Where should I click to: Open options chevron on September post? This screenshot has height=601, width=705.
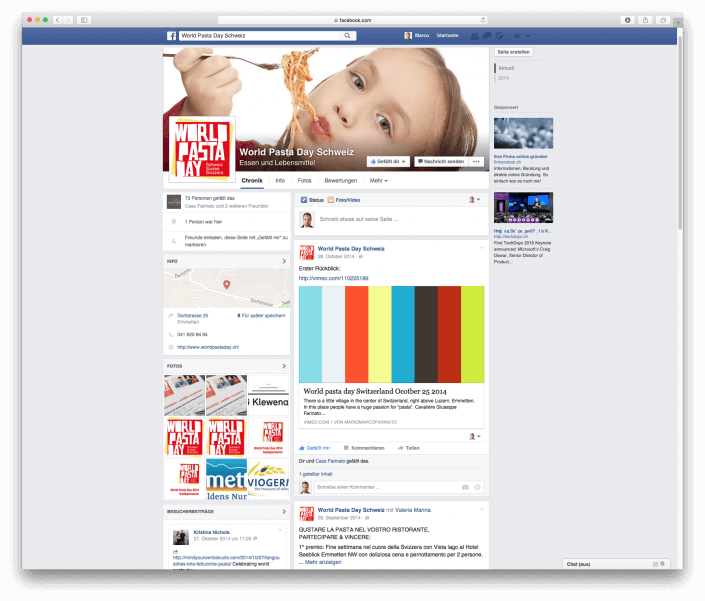(x=482, y=509)
